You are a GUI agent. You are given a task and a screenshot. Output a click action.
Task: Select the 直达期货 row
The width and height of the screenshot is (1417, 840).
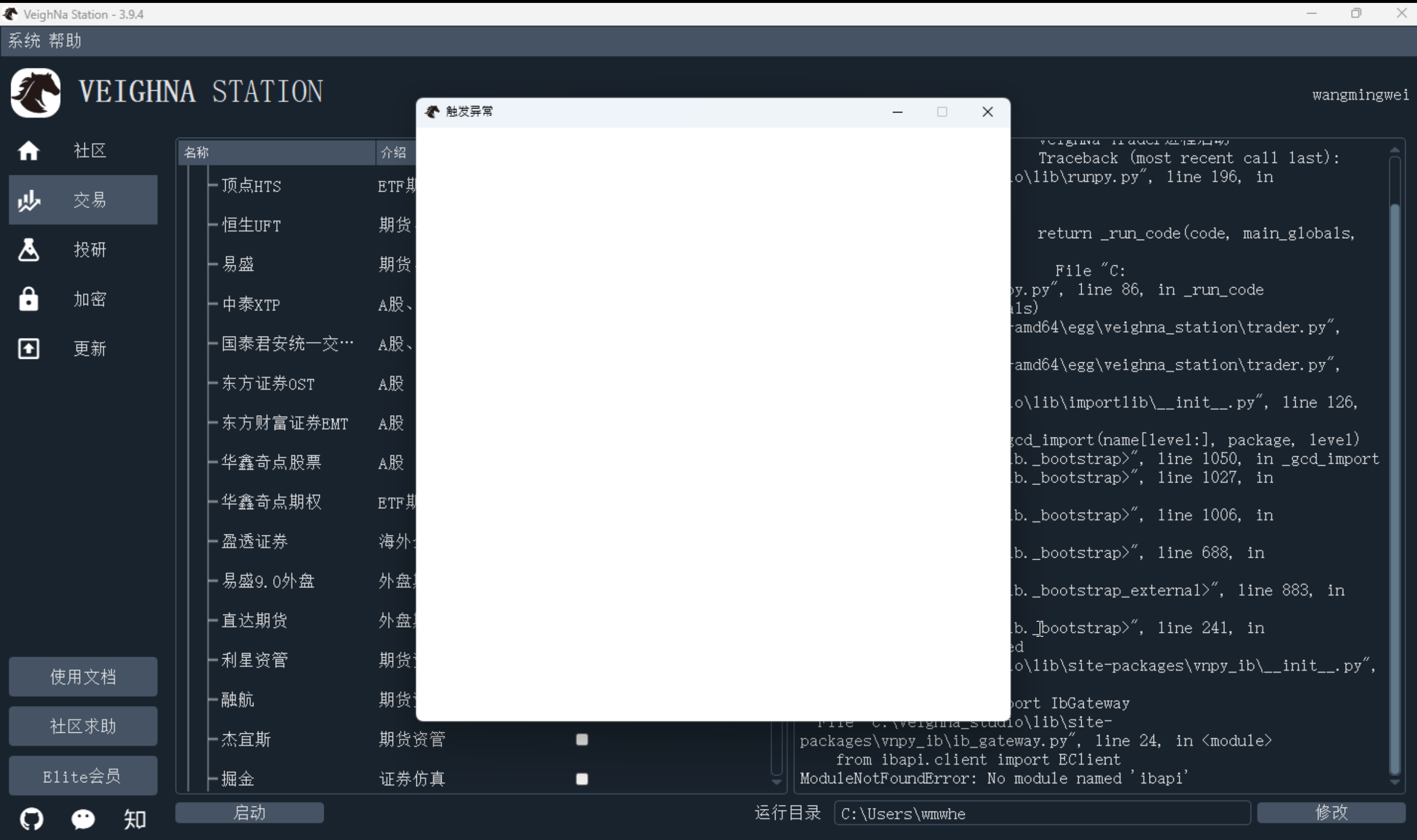coord(254,621)
